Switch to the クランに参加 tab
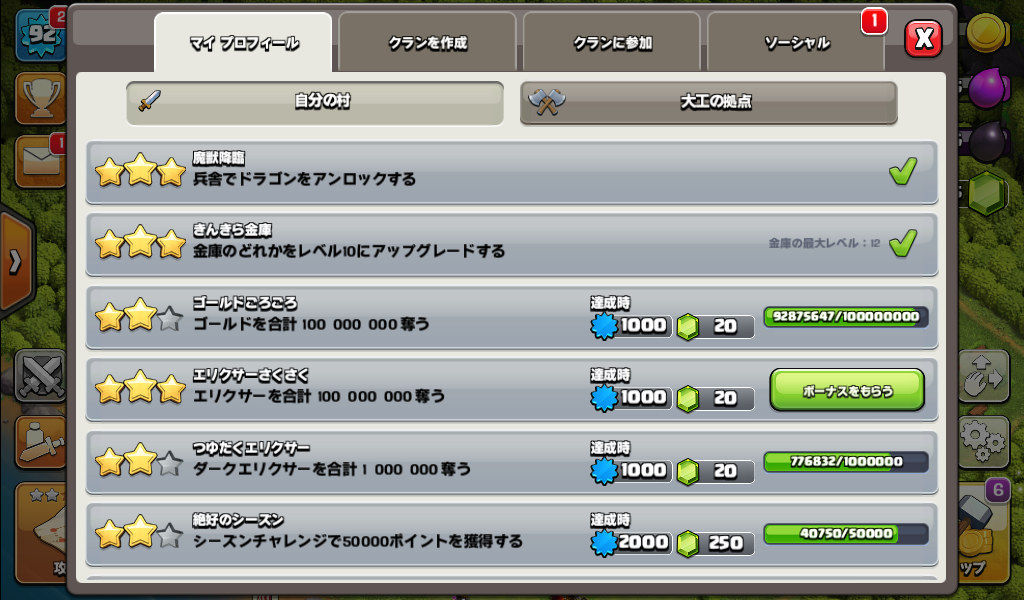1024x600 pixels. [612, 42]
